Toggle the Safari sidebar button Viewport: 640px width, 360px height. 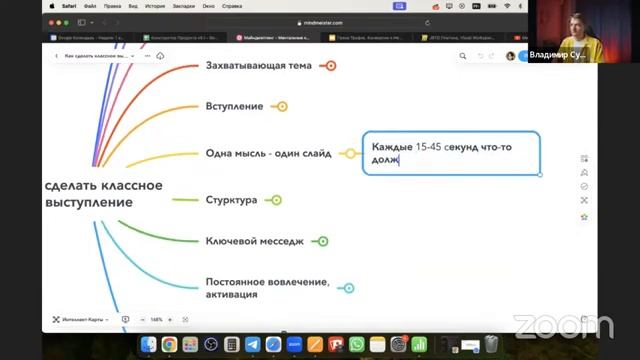82,23
